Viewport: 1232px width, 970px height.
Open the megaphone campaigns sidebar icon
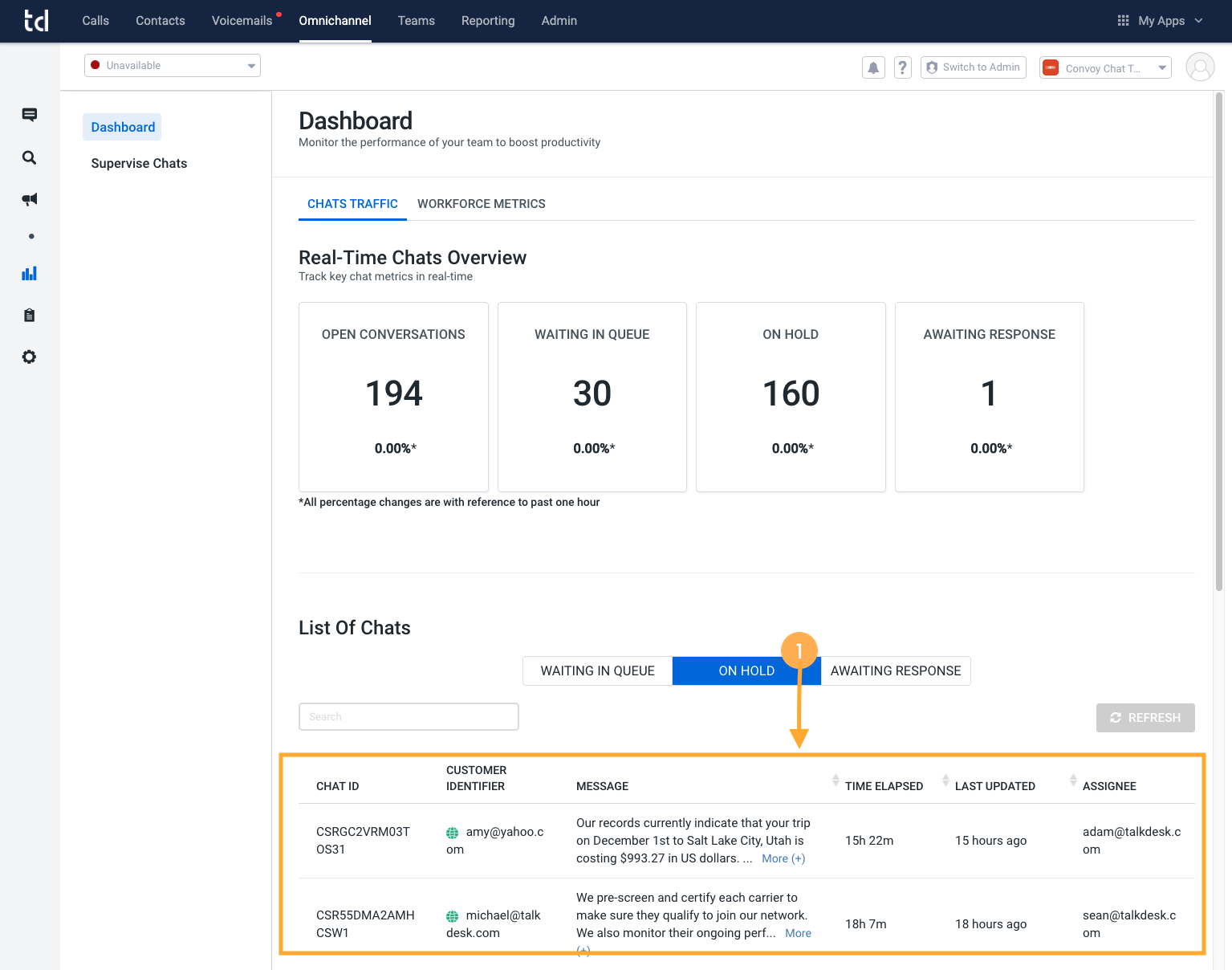click(x=30, y=199)
